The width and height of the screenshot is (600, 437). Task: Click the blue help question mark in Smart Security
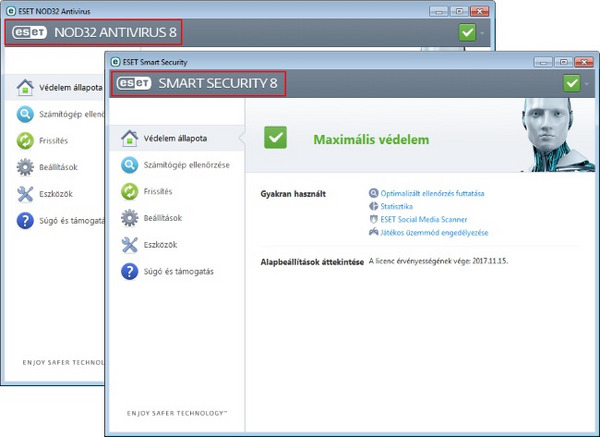tap(129, 272)
